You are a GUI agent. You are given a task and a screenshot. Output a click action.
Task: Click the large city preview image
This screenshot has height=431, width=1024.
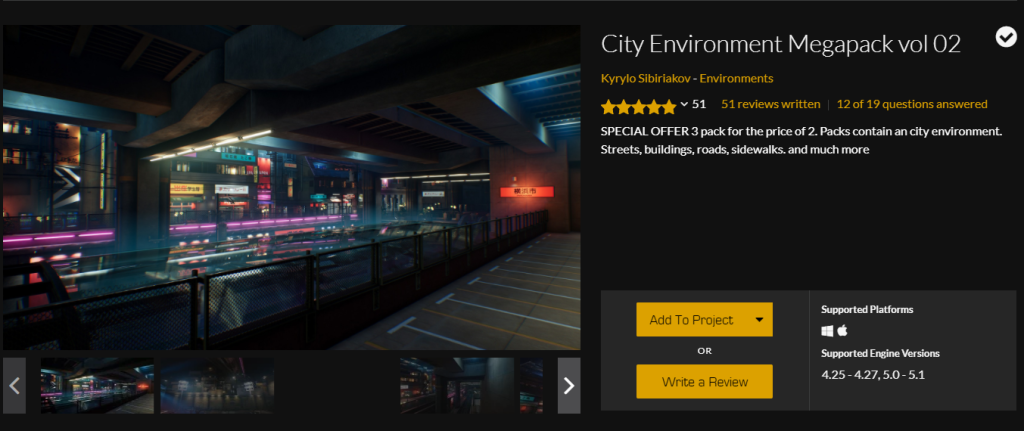pos(291,187)
